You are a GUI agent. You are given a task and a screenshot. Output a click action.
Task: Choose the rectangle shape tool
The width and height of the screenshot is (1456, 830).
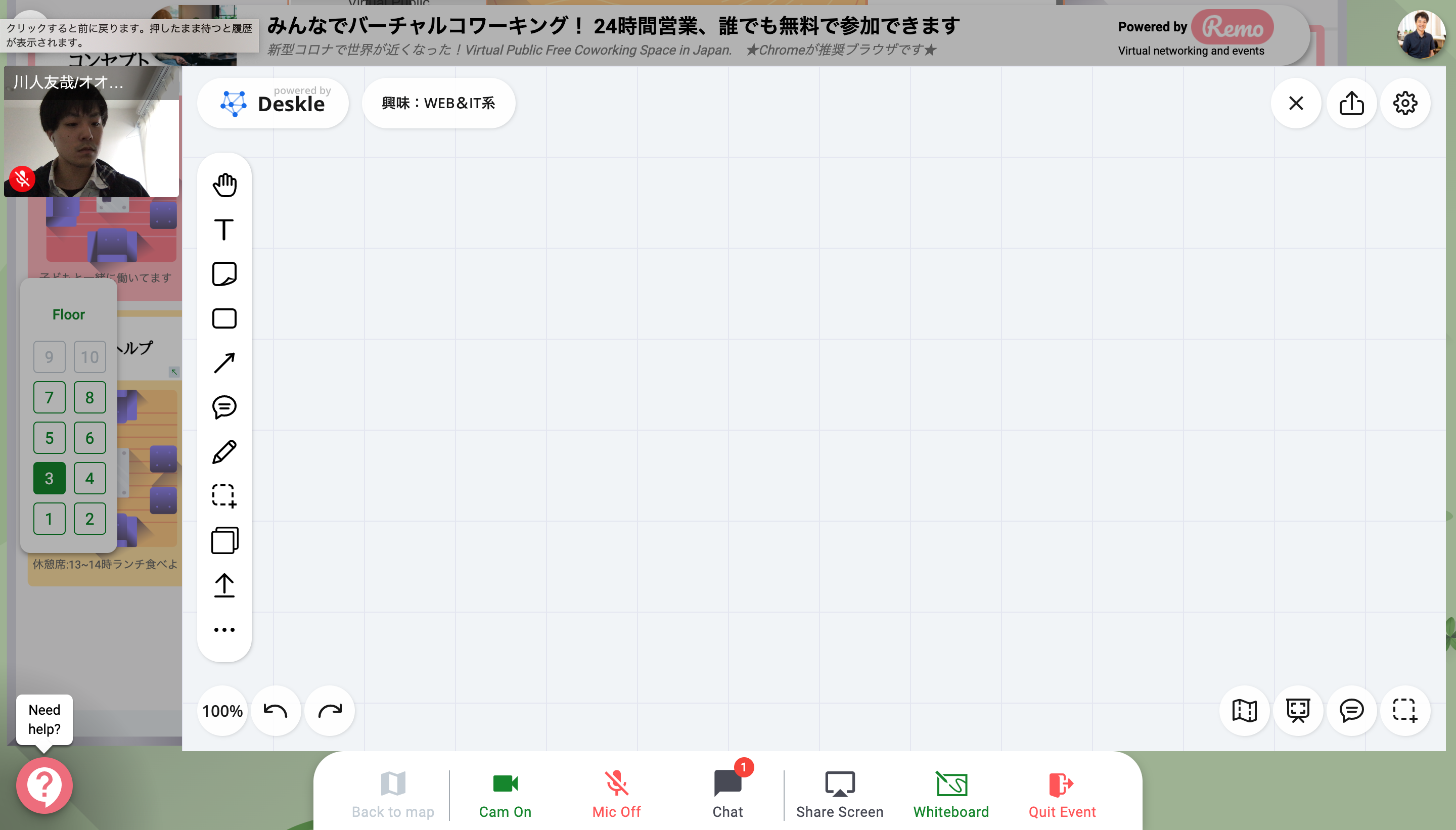tap(224, 318)
